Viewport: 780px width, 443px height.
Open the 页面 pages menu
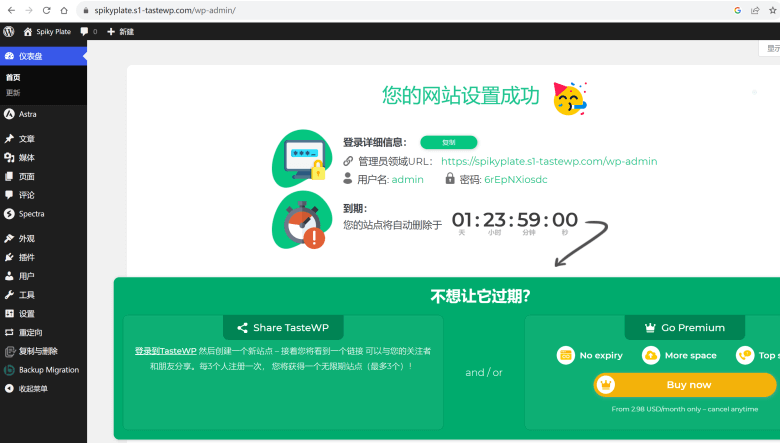[x=43, y=177]
